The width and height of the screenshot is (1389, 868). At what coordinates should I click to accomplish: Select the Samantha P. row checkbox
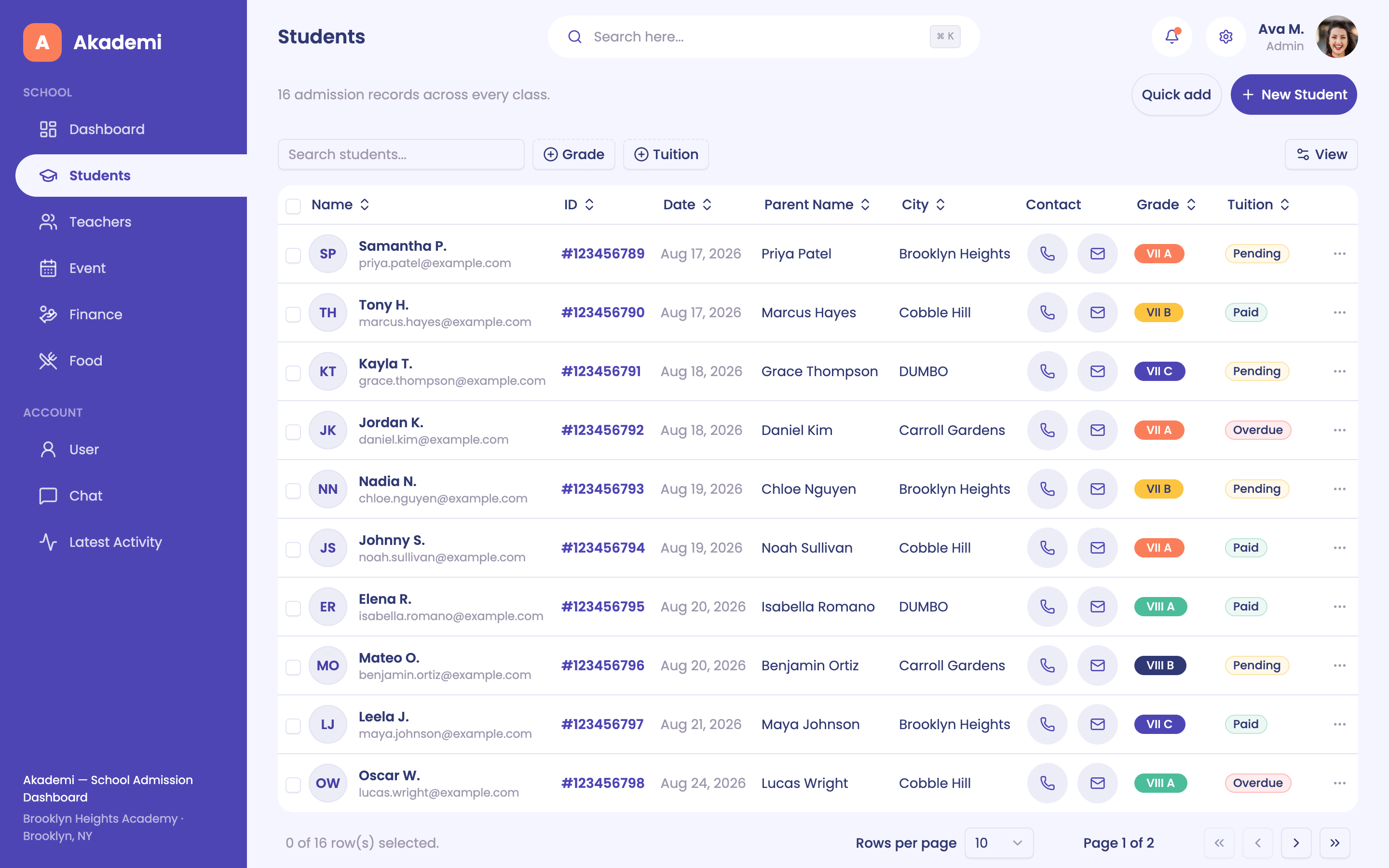tap(293, 255)
